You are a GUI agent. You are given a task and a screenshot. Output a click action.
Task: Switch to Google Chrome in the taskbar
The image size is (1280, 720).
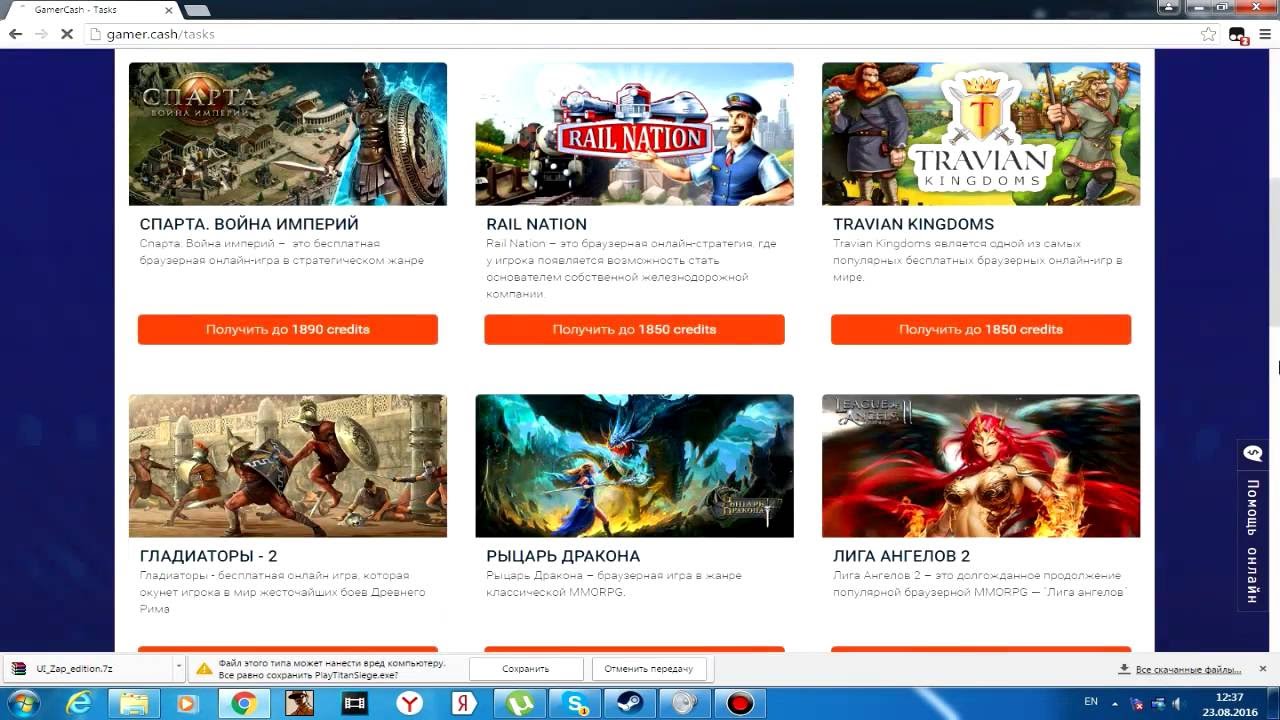coord(243,704)
